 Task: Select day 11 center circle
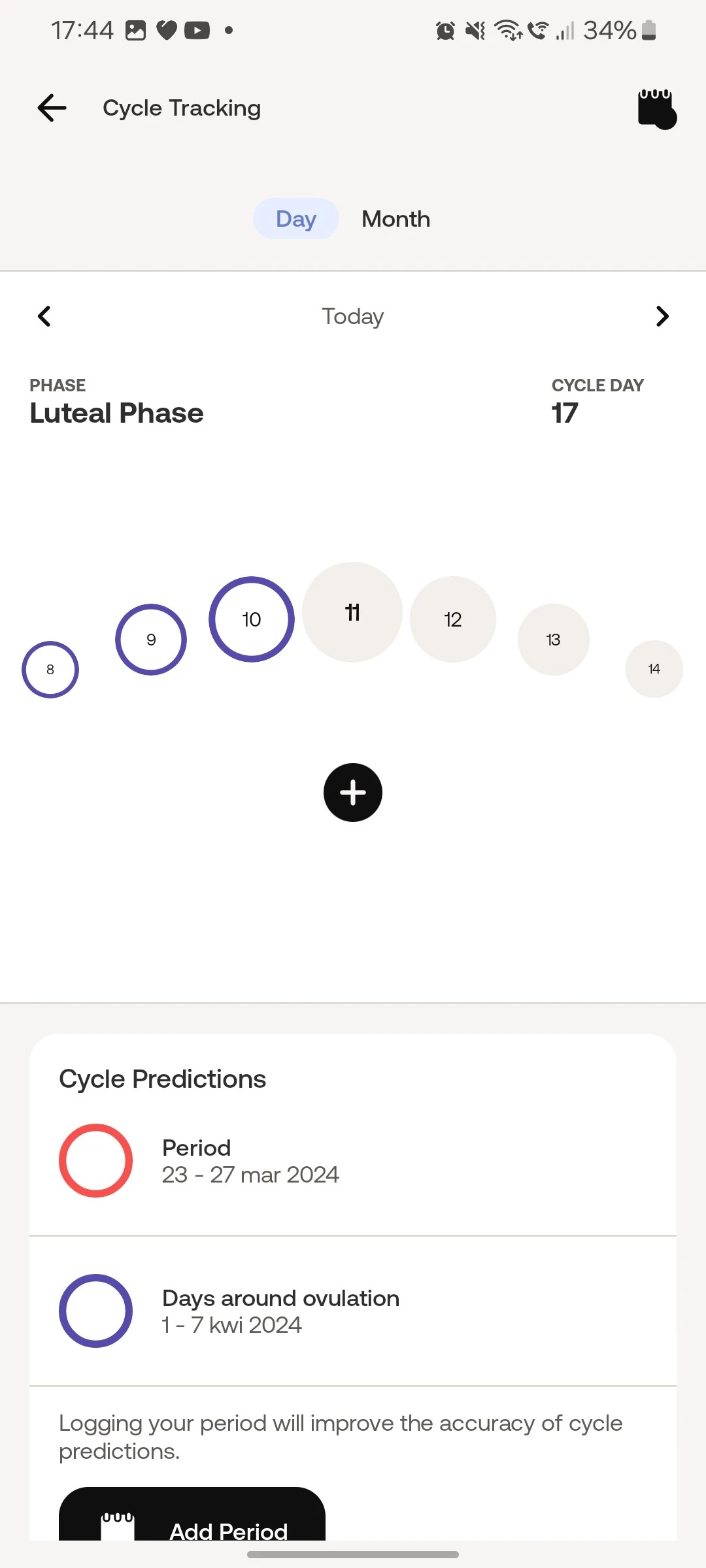(352, 612)
